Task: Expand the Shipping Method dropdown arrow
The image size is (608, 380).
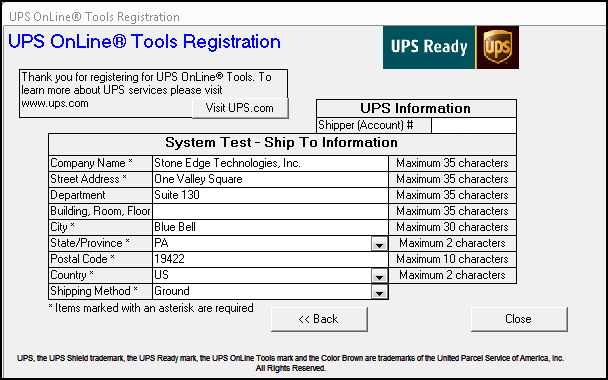Action: point(379,292)
